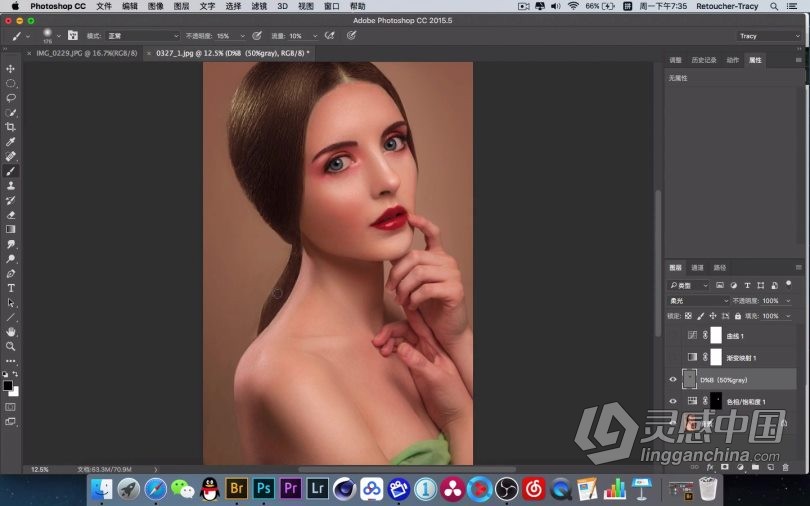810x506 pixels.
Task: Select the Lasso tool
Action: point(10,98)
